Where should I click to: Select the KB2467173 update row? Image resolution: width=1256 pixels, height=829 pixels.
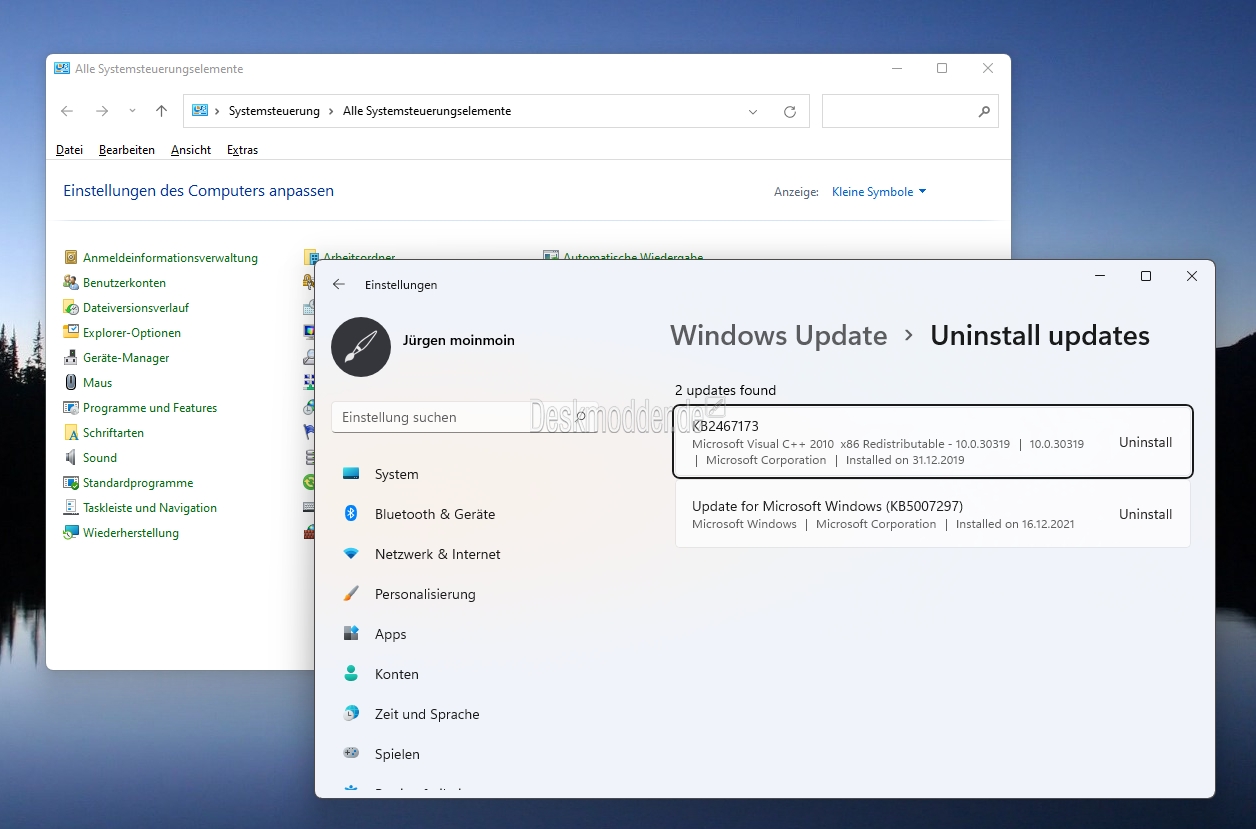(x=933, y=442)
